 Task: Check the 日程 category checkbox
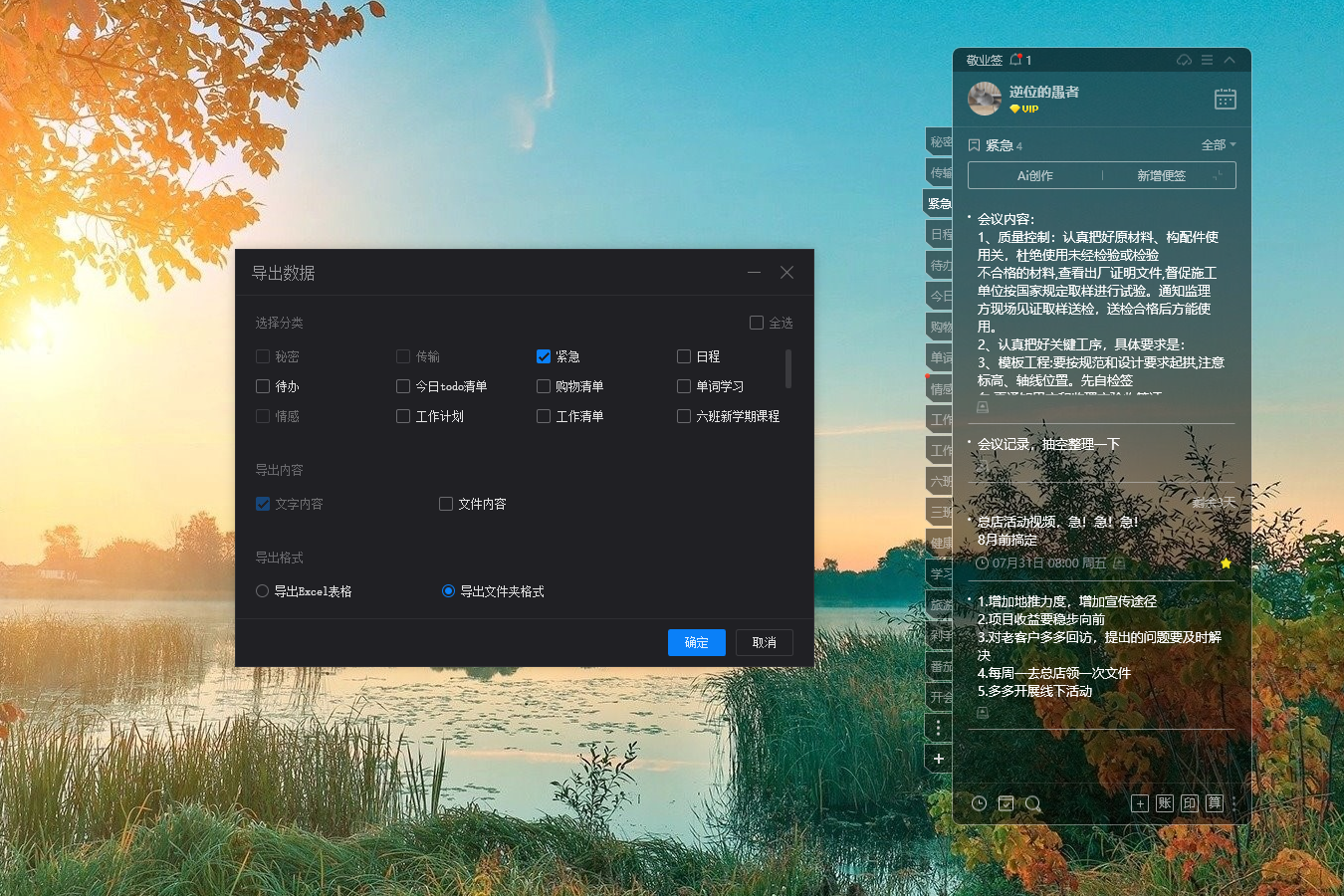pyautogui.click(x=684, y=356)
